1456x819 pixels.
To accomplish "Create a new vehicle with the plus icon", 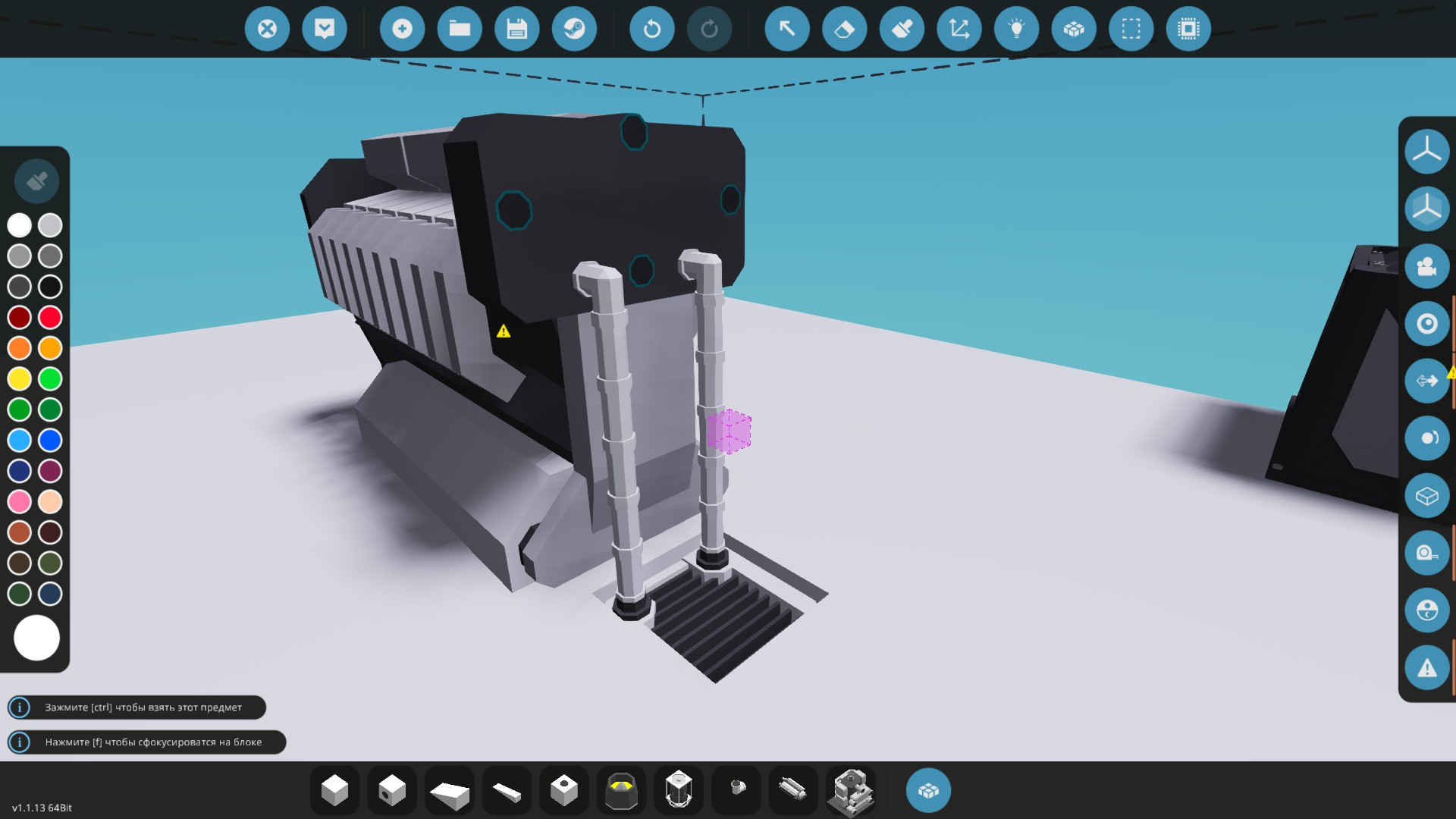I will 402,29.
